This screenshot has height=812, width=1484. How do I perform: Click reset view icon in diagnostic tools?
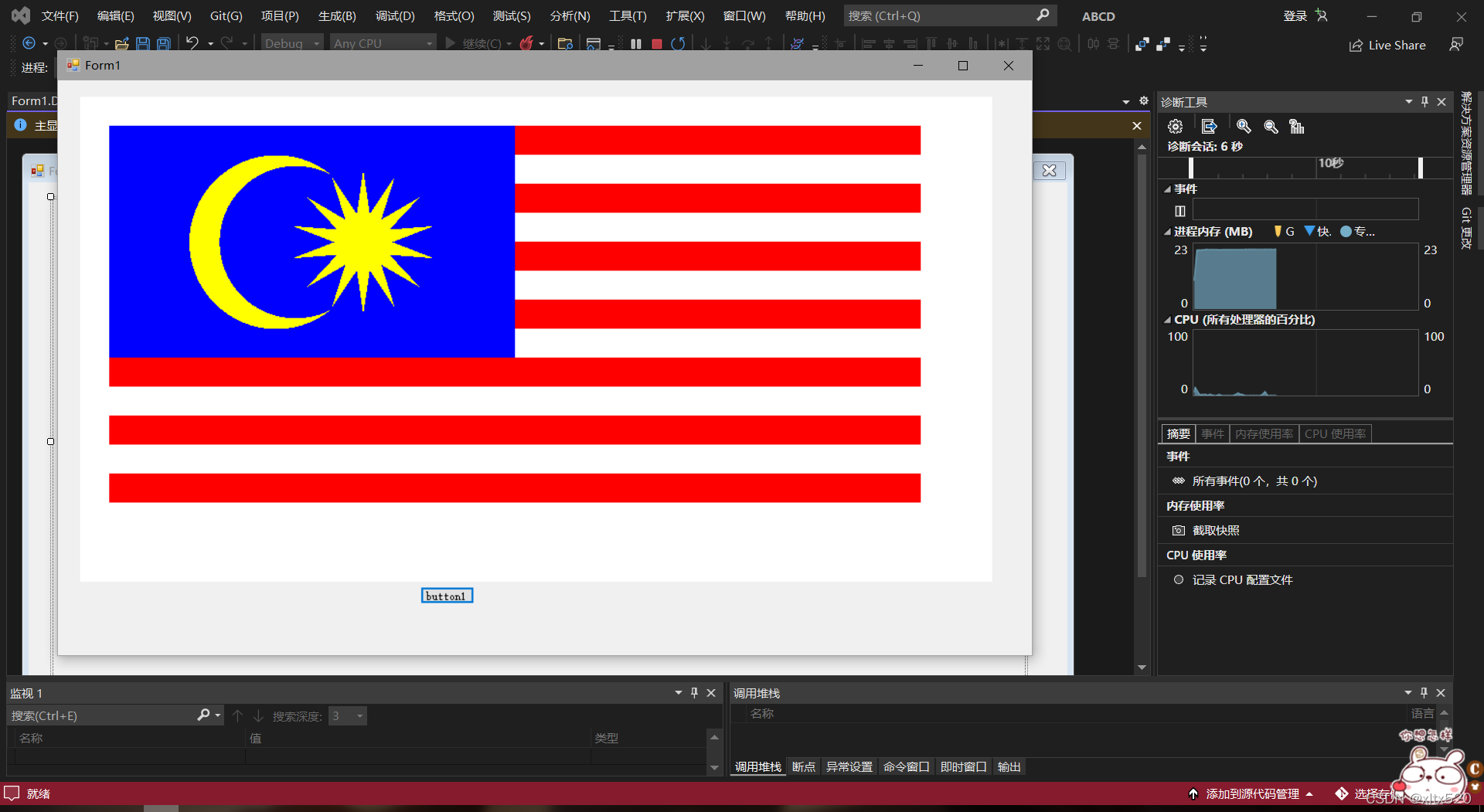tap(1297, 127)
